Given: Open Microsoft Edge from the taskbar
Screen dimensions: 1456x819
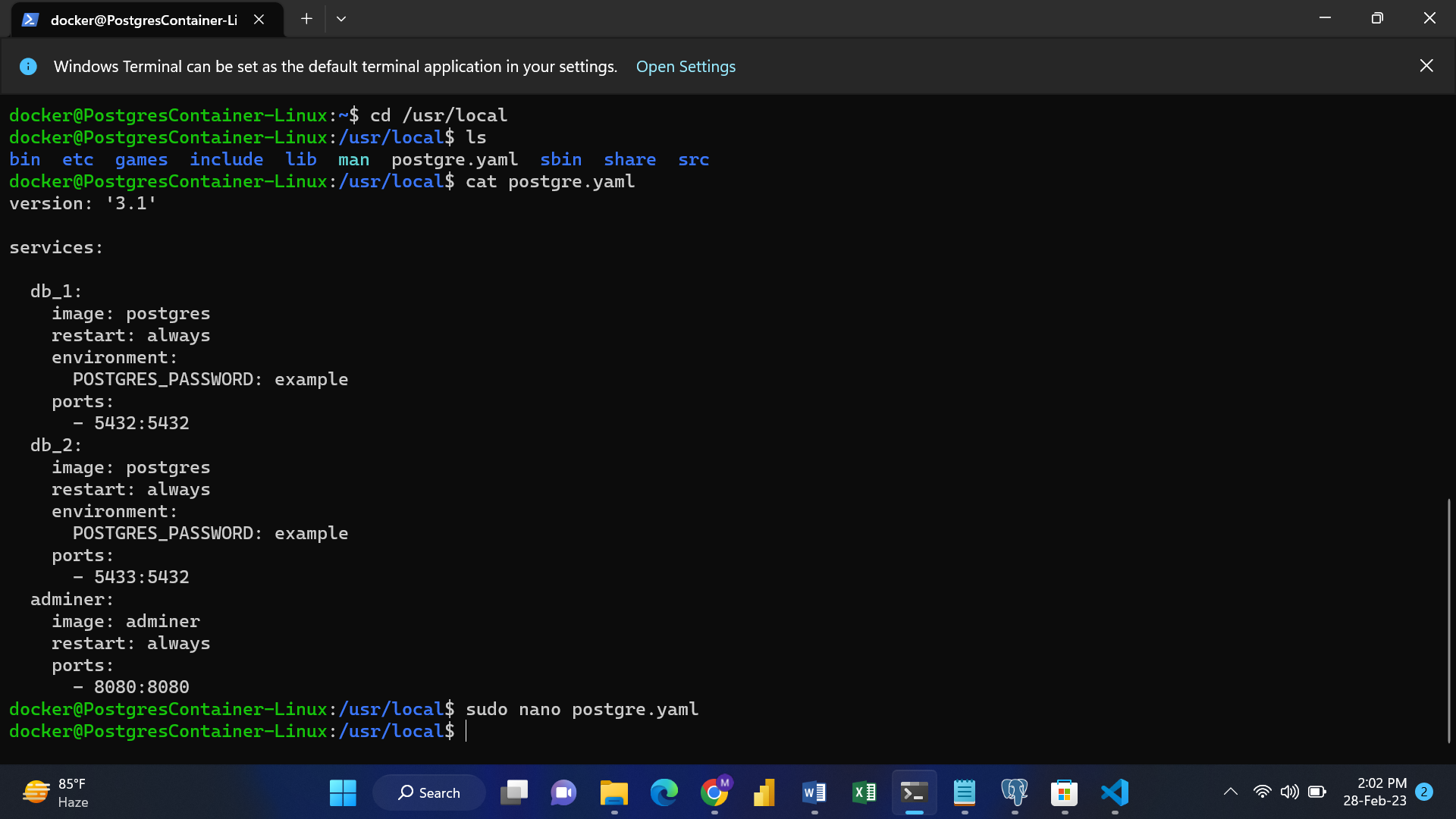Looking at the screenshot, I should [x=664, y=792].
